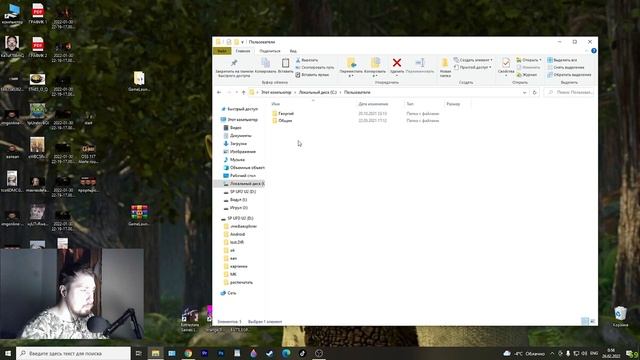Open the Открыть (Open) dropdown in ribbon
Image resolution: width=640 pixels, height=360 pixels.
point(529,60)
